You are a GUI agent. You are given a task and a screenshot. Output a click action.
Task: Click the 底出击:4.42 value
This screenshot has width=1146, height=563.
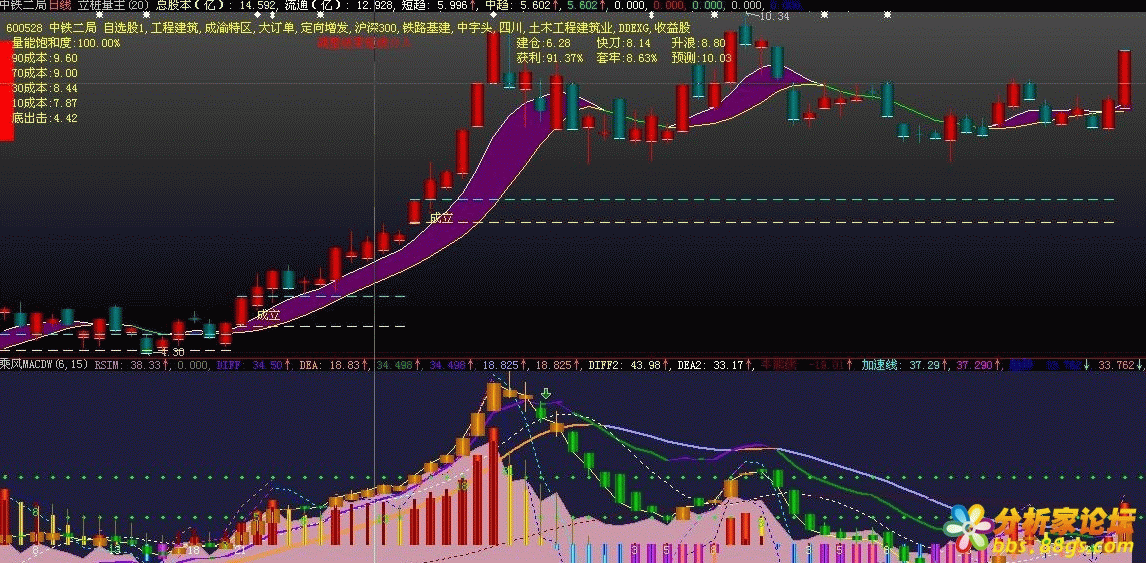point(45,118)
